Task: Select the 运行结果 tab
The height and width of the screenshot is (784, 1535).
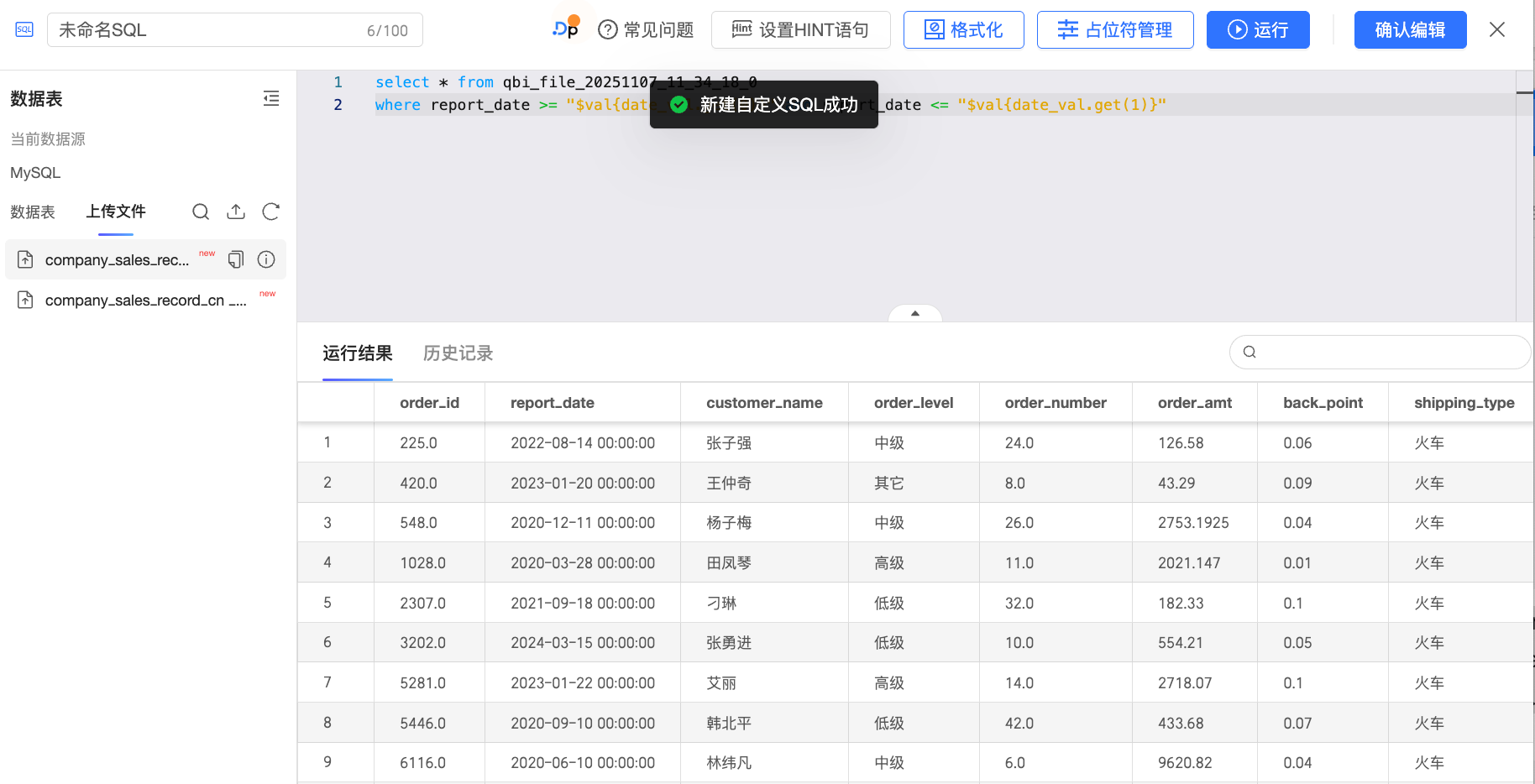Action: 358,353
